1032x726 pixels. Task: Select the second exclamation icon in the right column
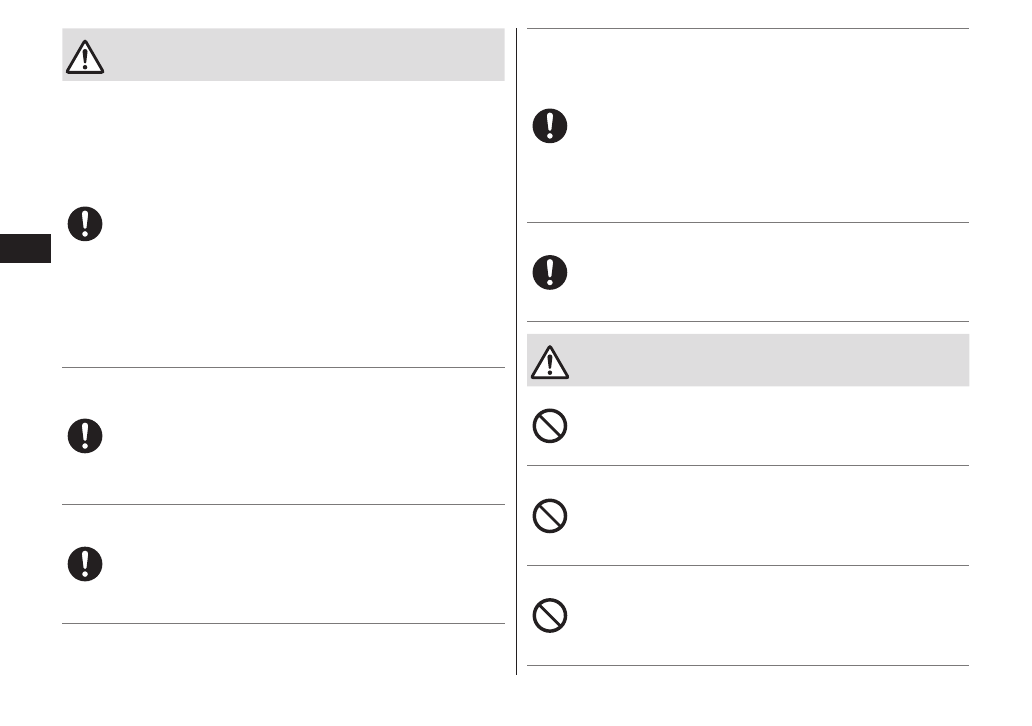click(x=550, y=272)
